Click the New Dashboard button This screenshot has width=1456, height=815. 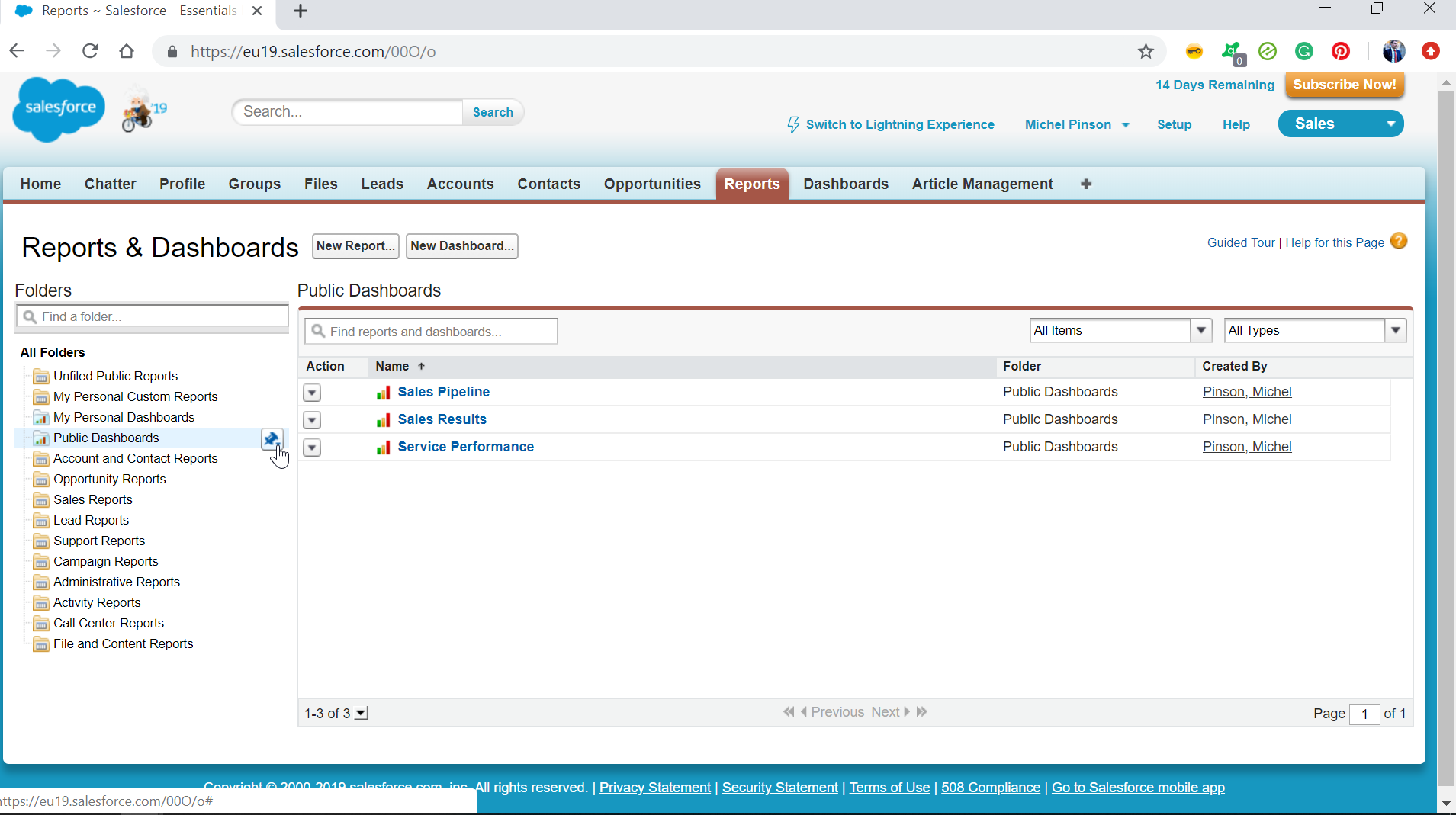pyautogui.click(x=461, y=245)
